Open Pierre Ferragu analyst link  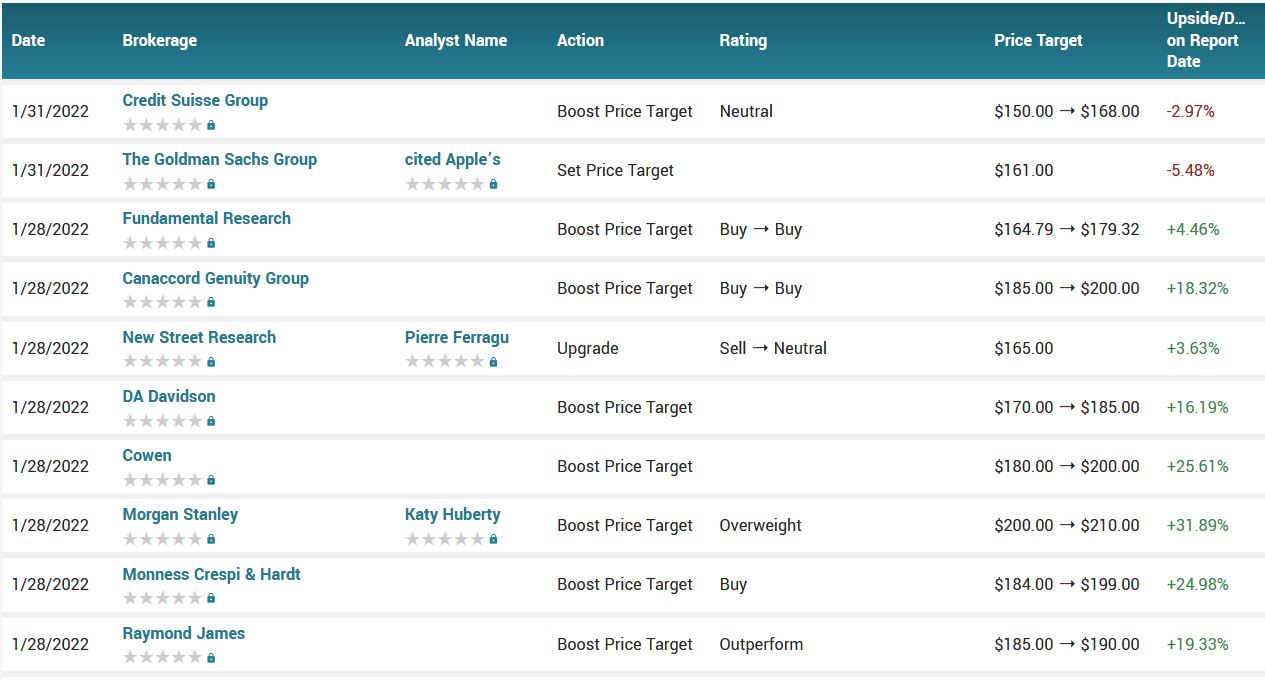point(456,338)
